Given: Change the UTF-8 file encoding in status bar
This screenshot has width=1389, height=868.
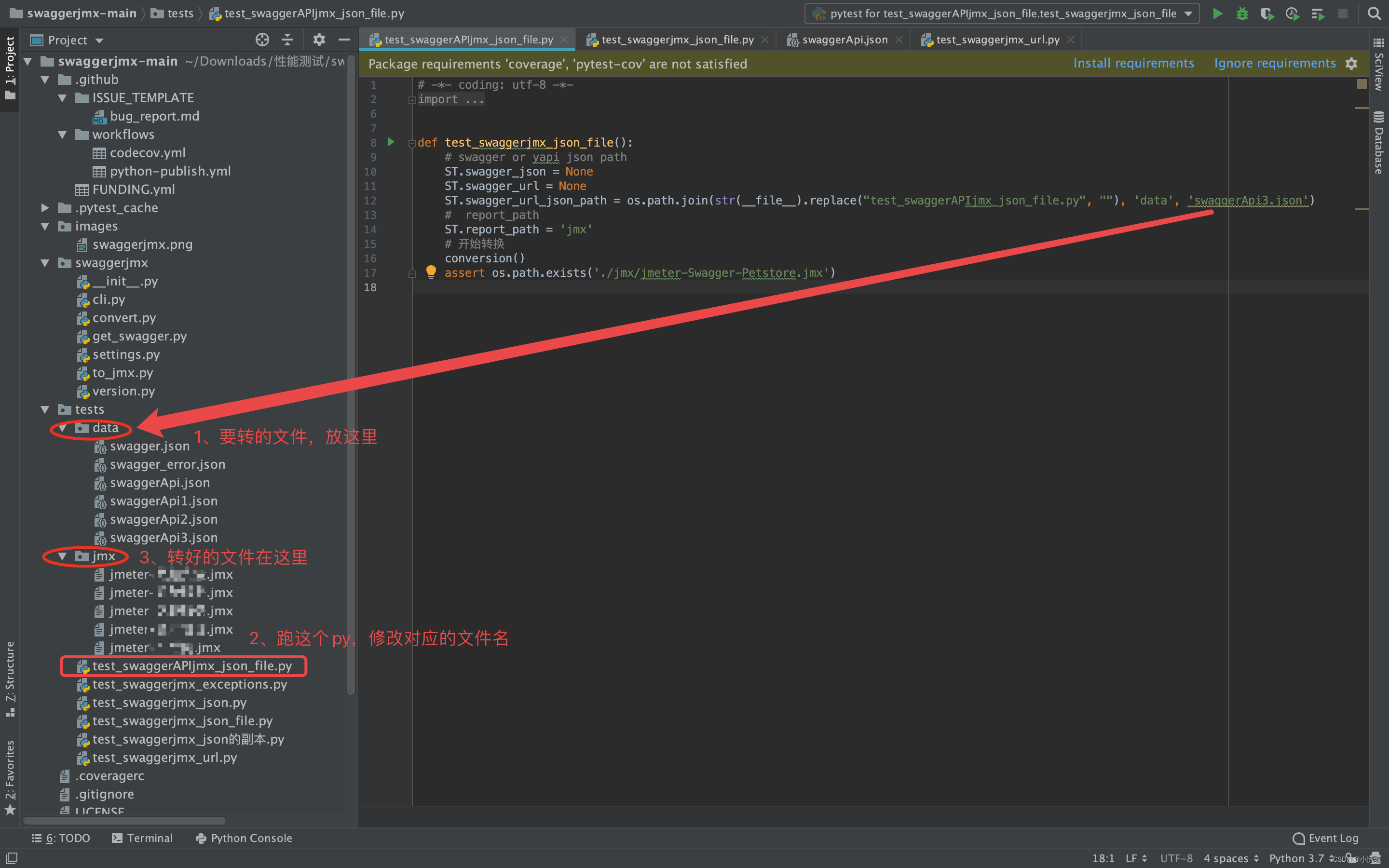Looking at the screenshot, I should [1176, 858].
